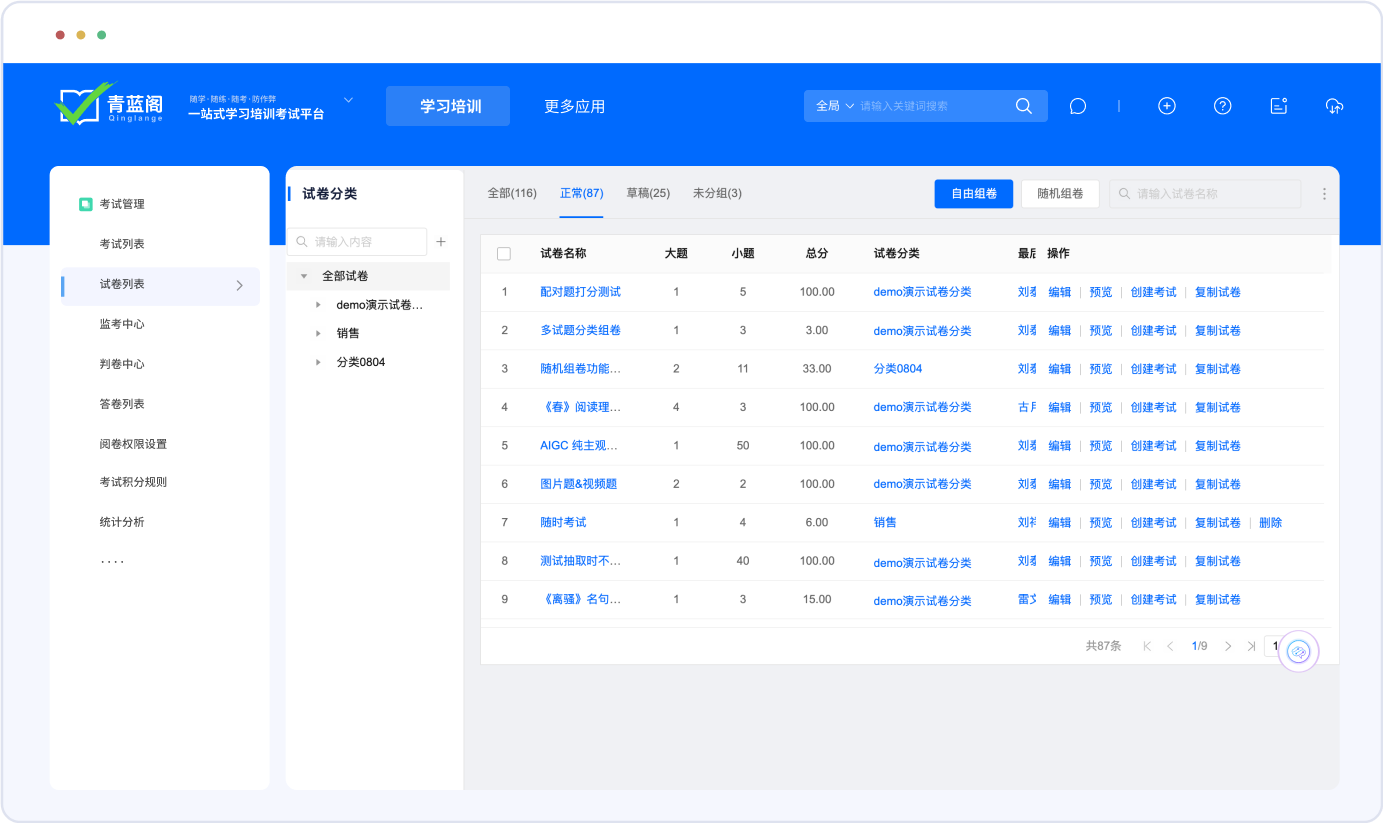Open the three-dot more options menu
1383x823 pixels.
pos(1325,194)
